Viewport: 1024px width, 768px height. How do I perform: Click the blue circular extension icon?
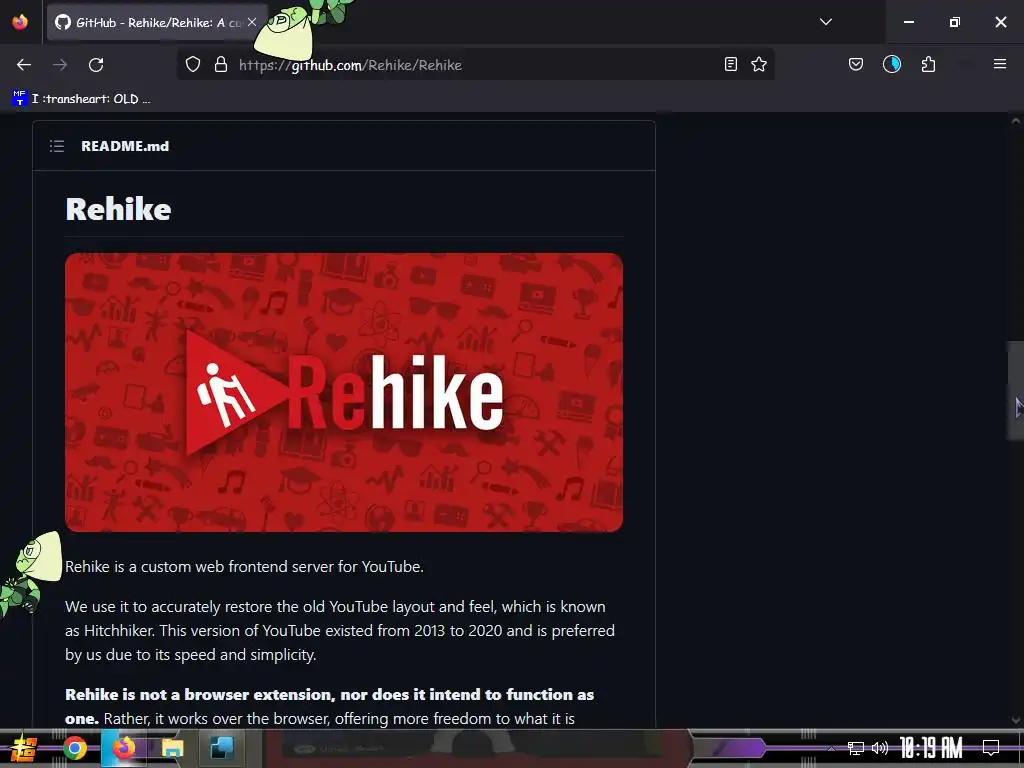[x=892, y=64]
